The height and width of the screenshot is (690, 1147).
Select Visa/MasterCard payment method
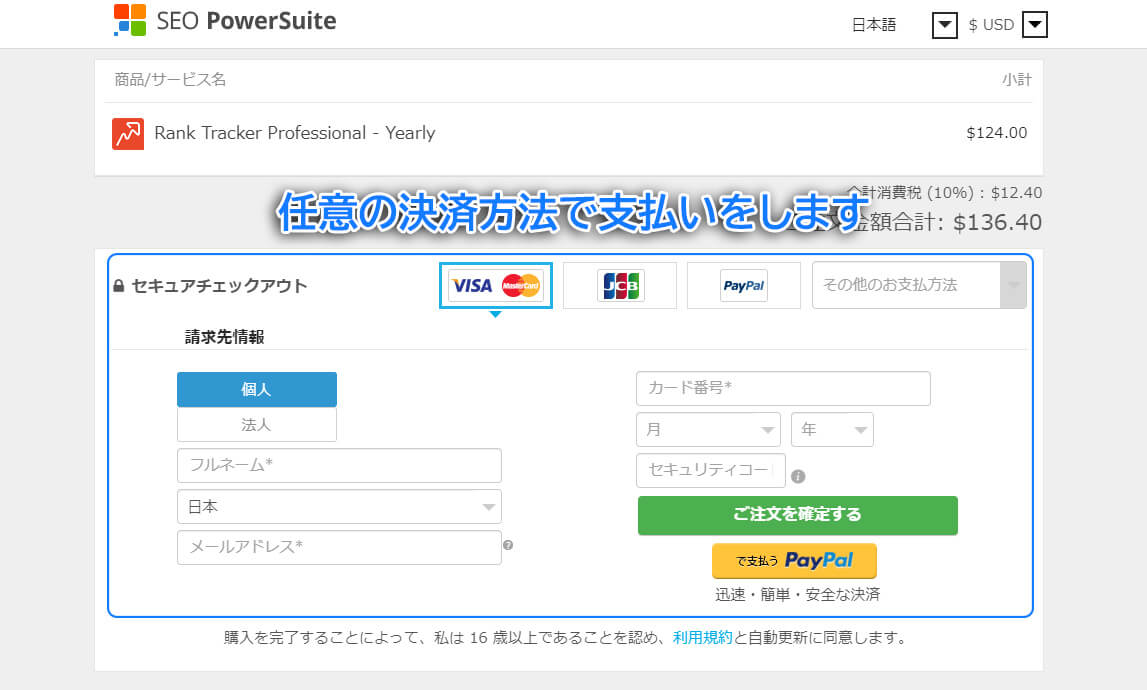496,285
